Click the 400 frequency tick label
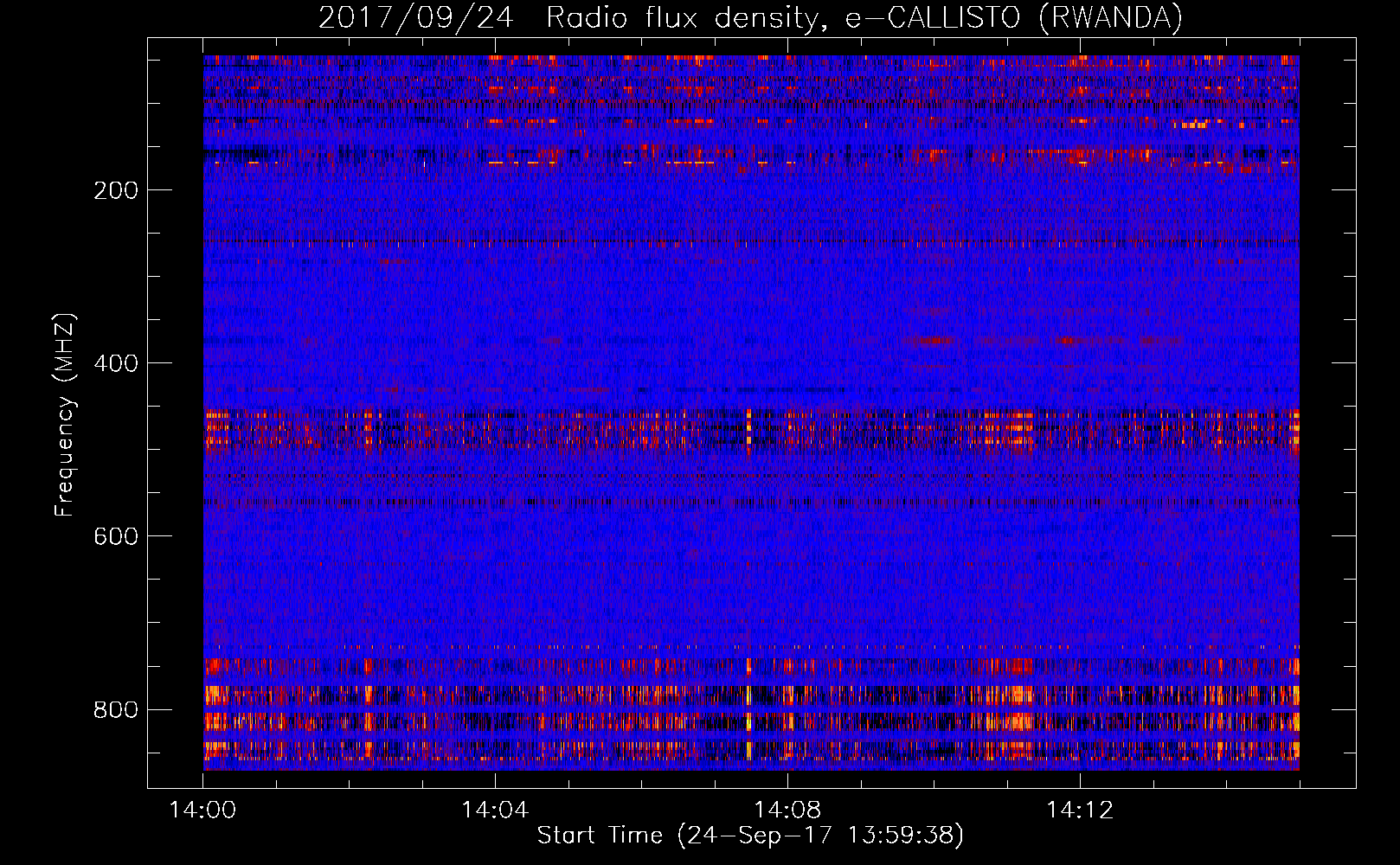This screenshot has height=865, width=1400. tap(116, 363)
